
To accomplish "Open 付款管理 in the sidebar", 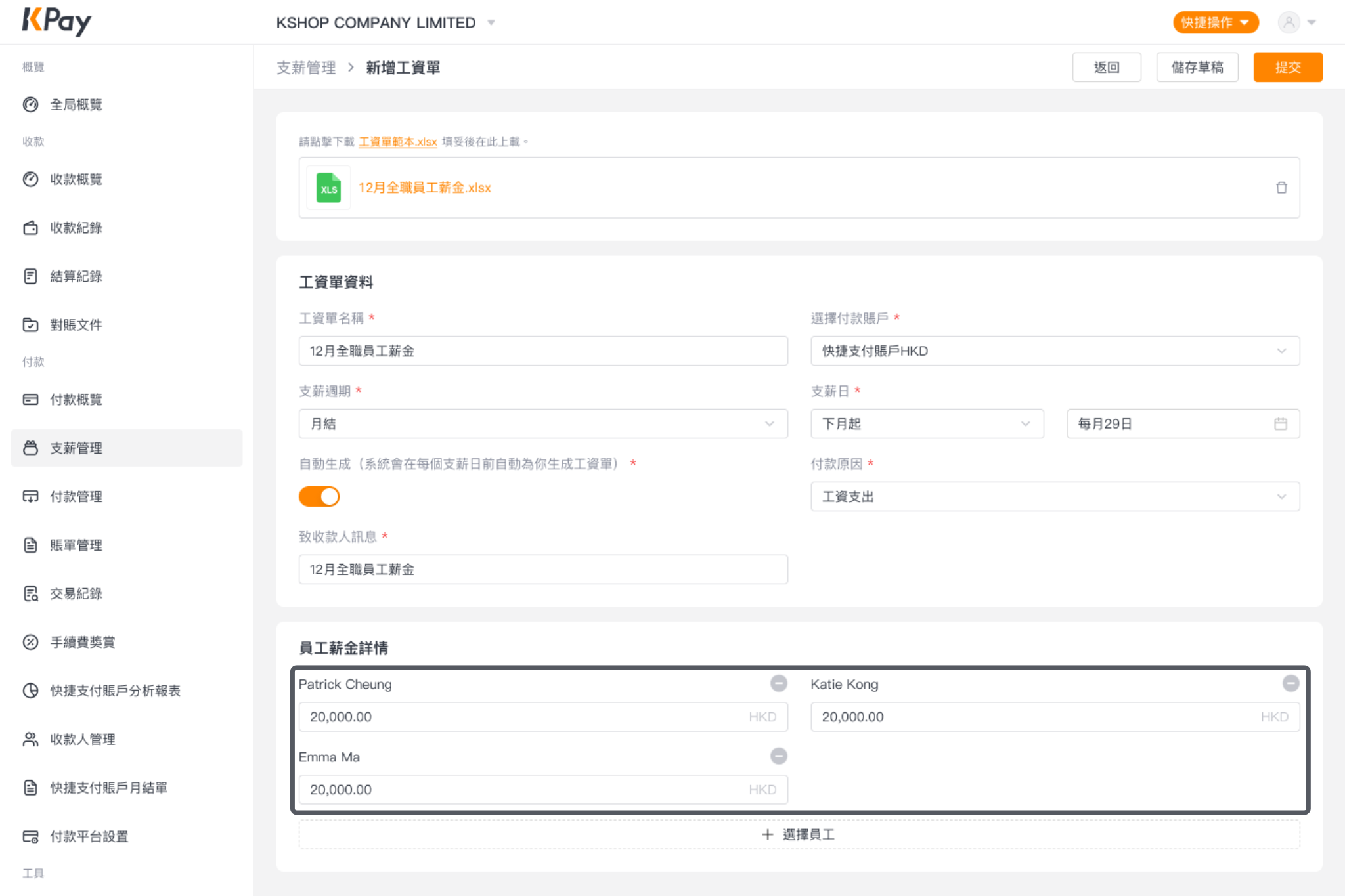I will 127,497.
